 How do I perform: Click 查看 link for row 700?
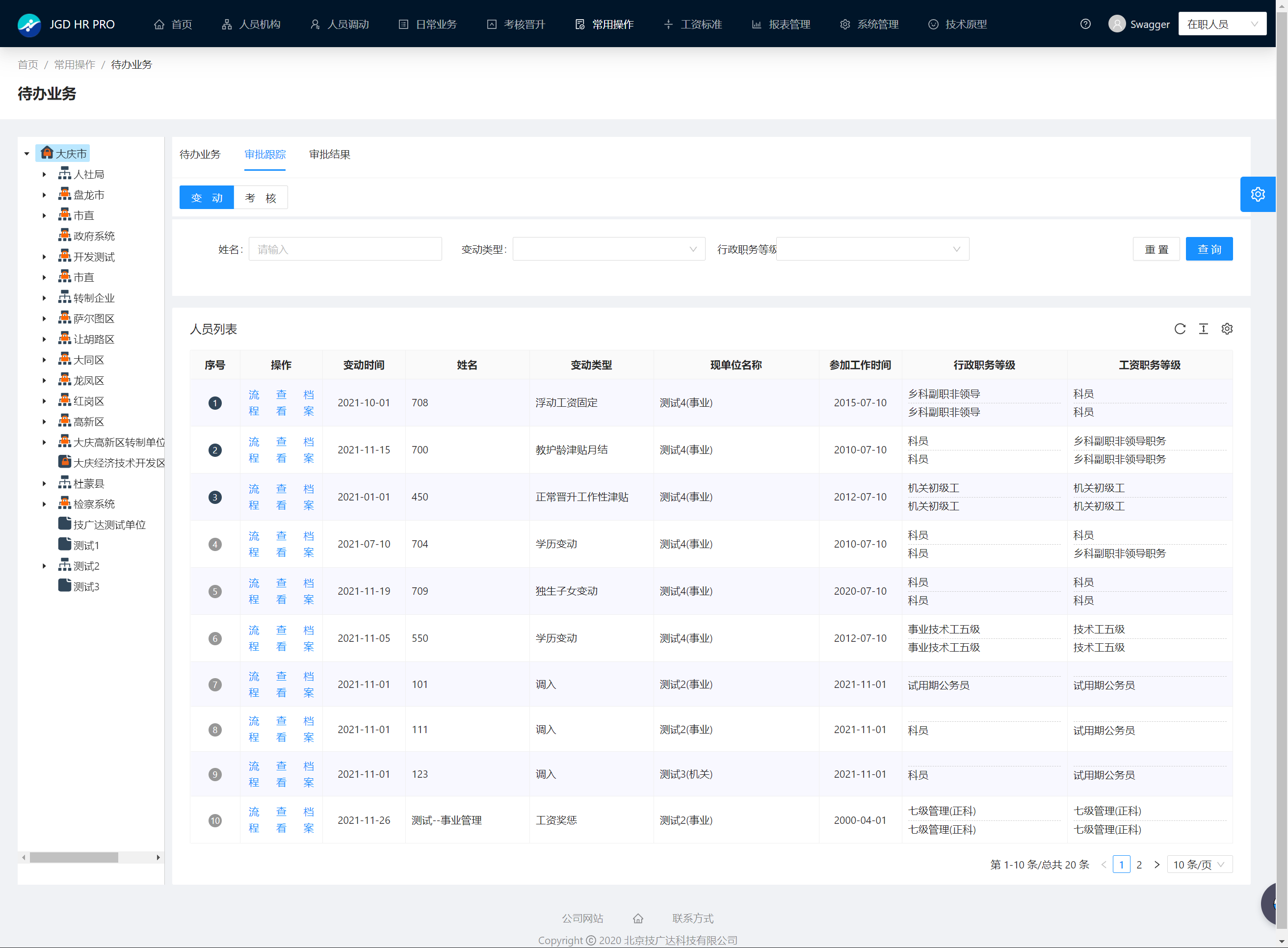tap(281, 450)
